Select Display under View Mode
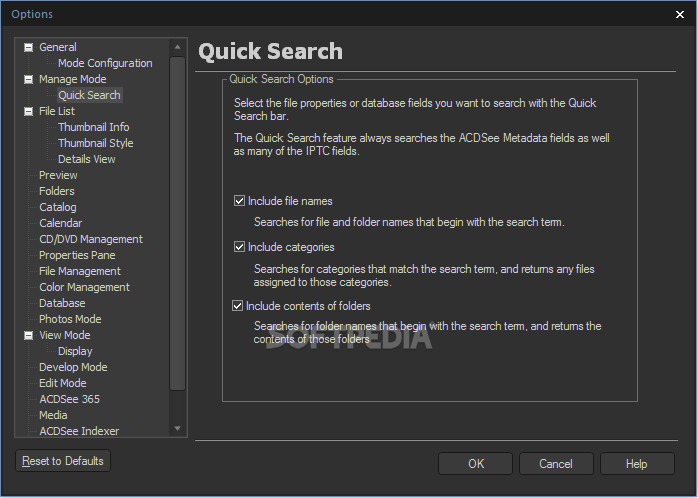 click(75, 352)
